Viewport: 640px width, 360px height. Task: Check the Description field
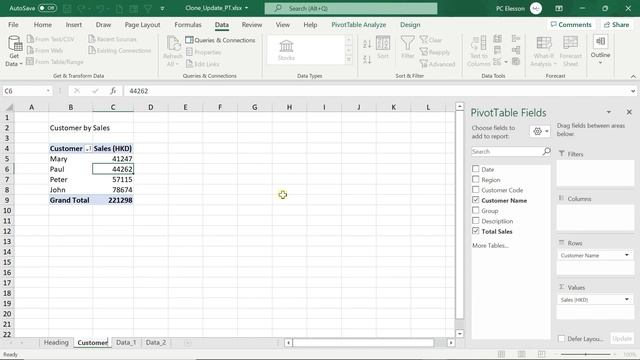pyautogui.click(x=476, y=221)
